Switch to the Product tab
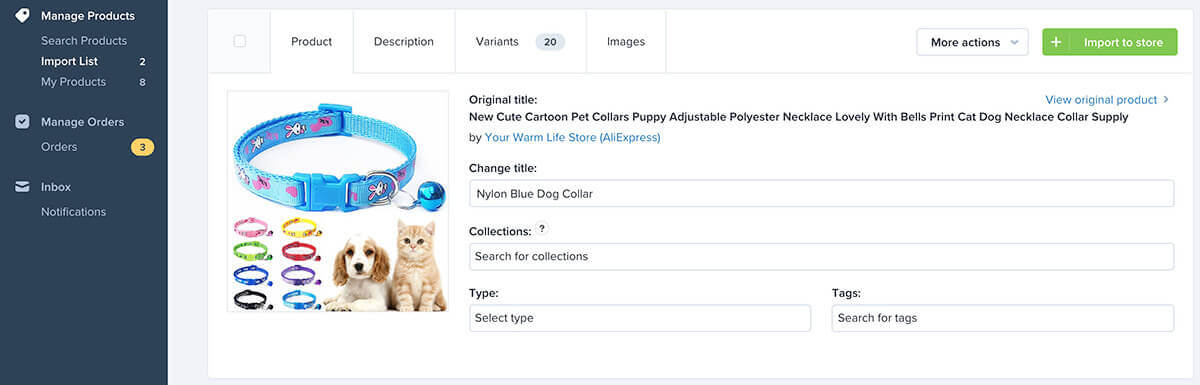 311,42
